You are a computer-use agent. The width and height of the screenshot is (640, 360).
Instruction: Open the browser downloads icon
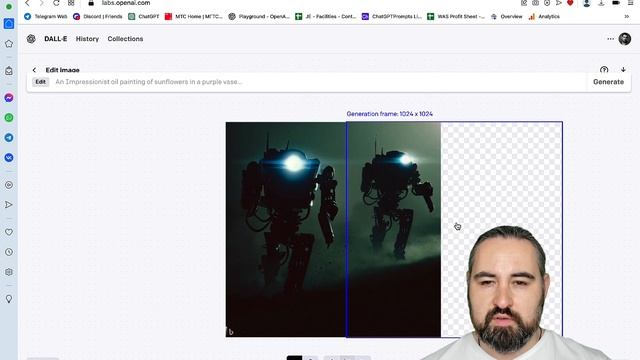[x=601, y=3]
